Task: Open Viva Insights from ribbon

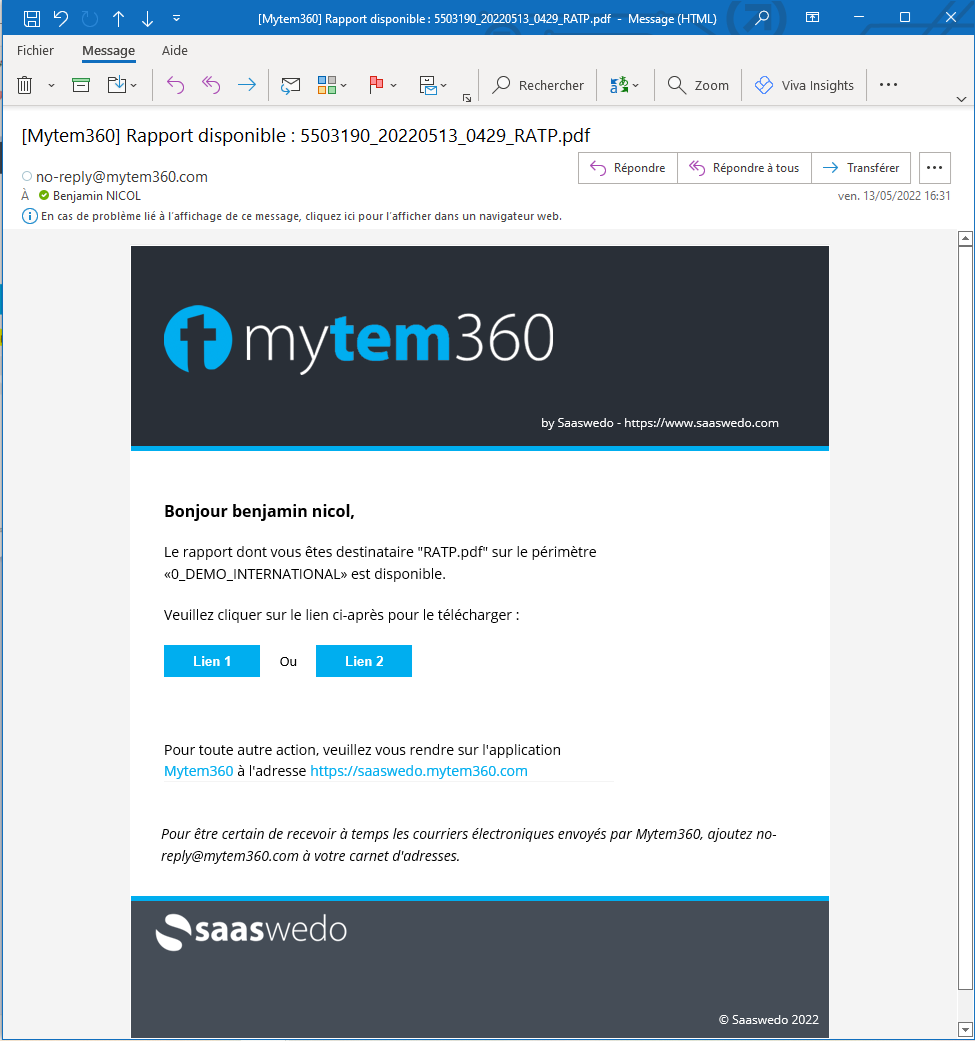Action: click(804, 85)
